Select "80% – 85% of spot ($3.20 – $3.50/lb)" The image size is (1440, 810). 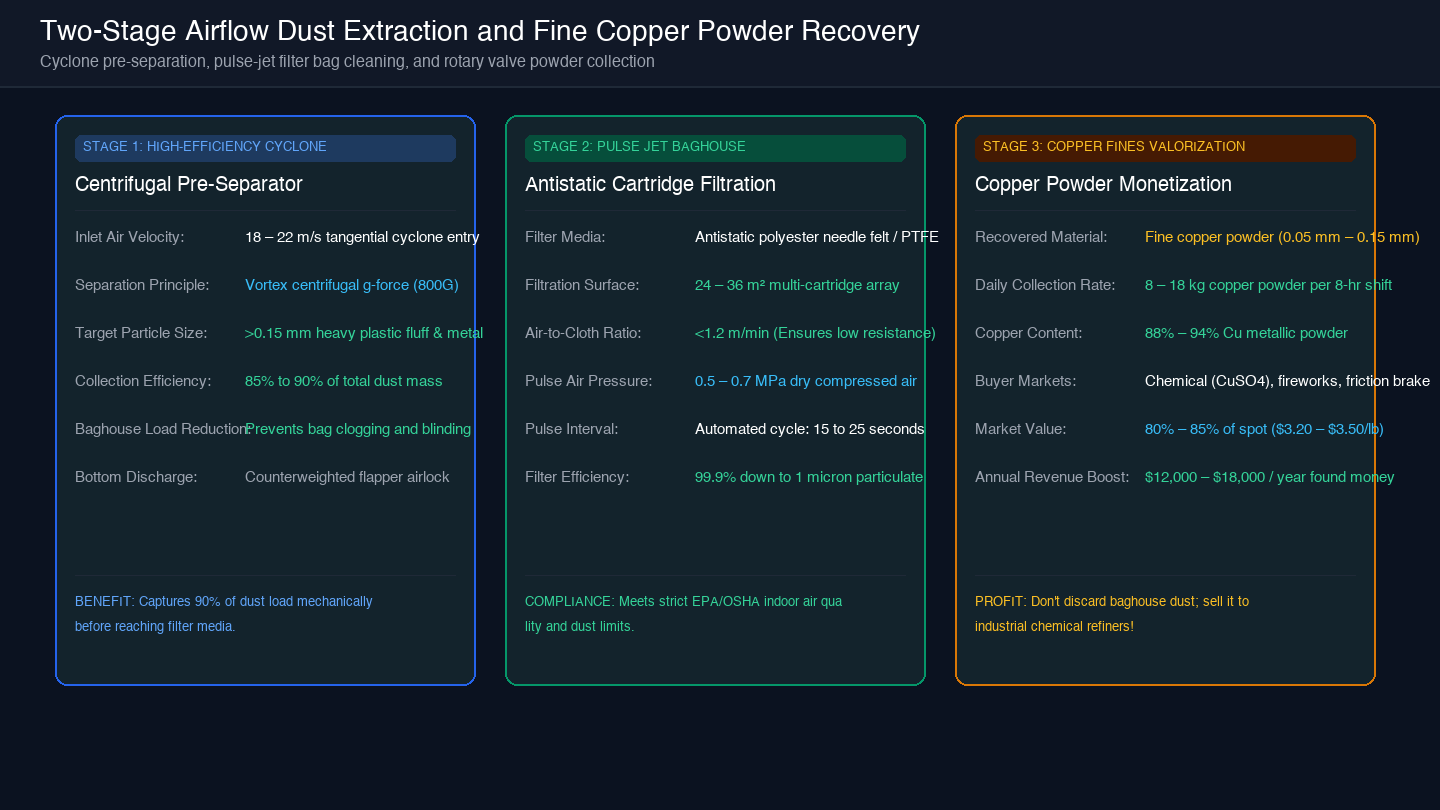pyautogui.click(x=1264, y=429)
